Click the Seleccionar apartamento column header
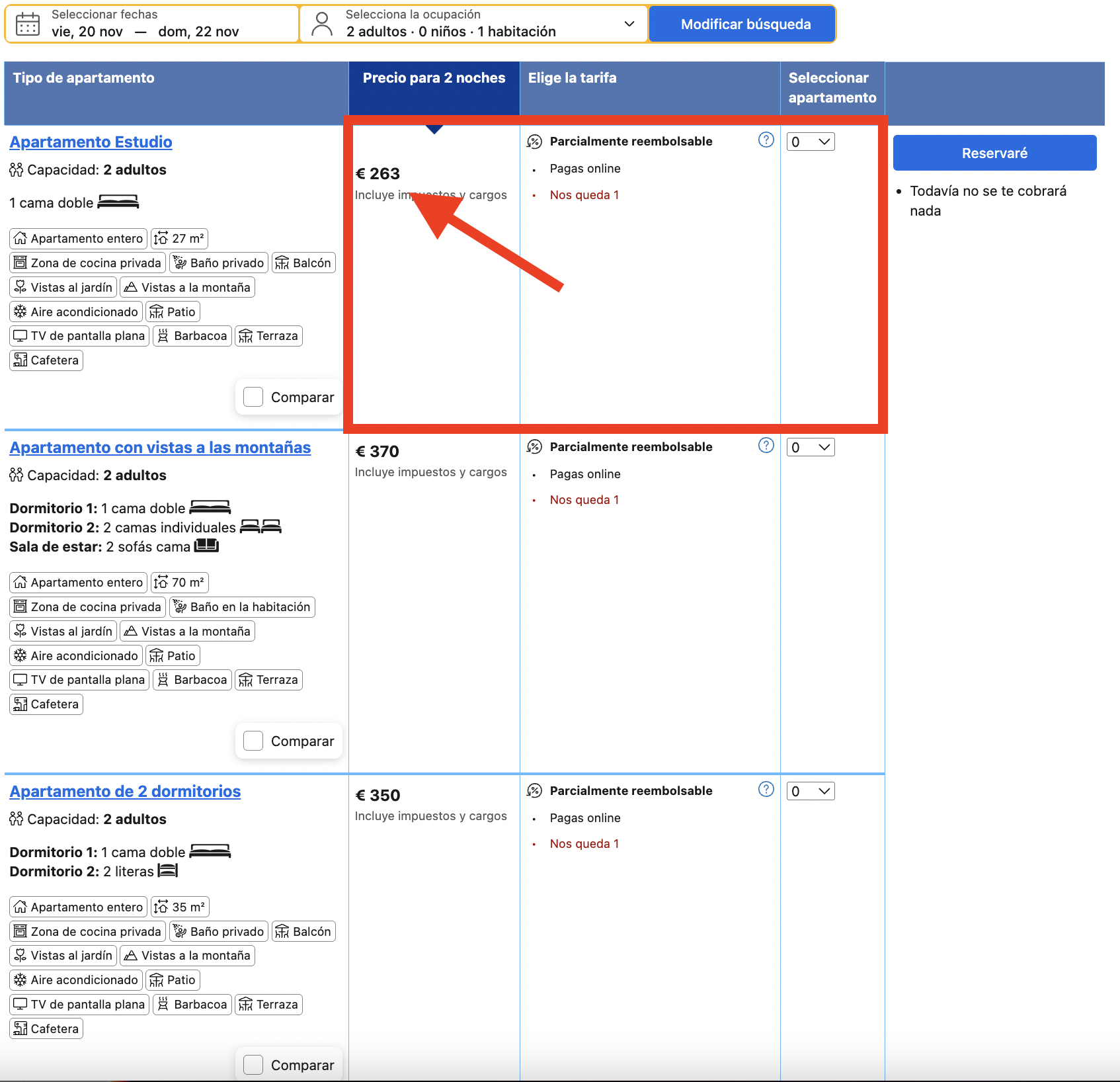The image size is (1120, 1082). [x=832, y=87]
